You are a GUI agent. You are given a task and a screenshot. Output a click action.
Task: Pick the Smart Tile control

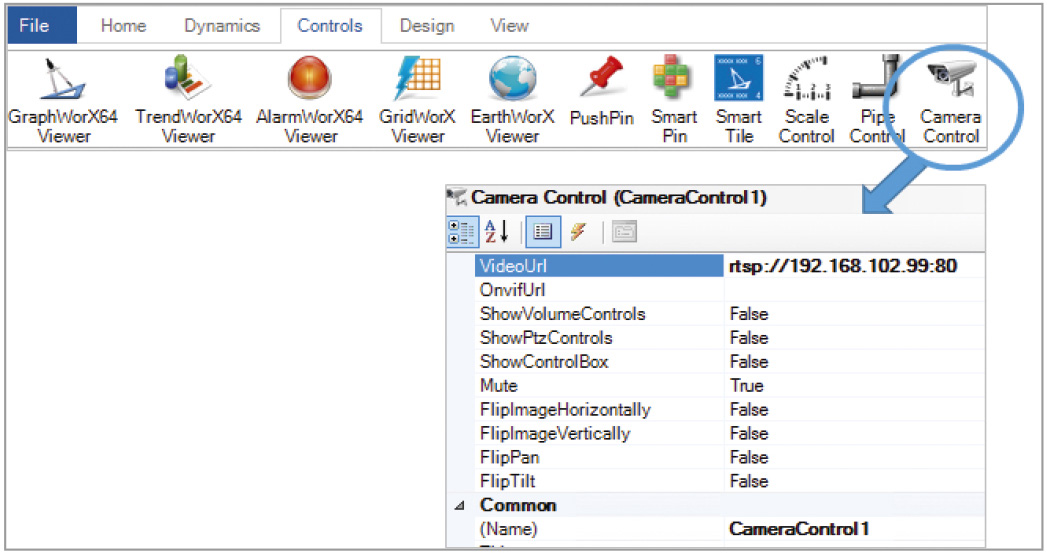pyautogui.click(x=739, y=101)
